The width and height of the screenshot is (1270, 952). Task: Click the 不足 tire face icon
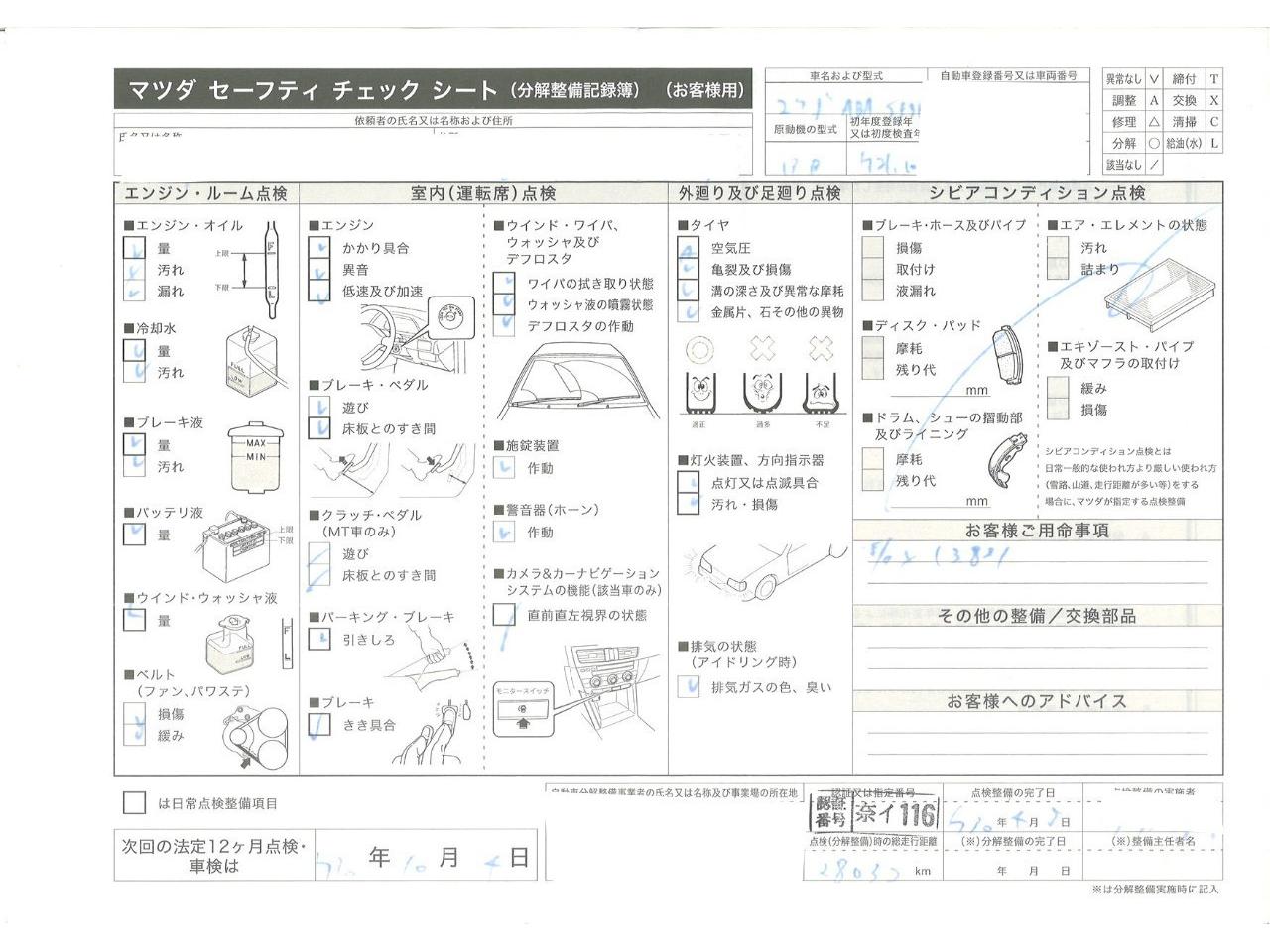pyautogui.click(x=821, y=394)
